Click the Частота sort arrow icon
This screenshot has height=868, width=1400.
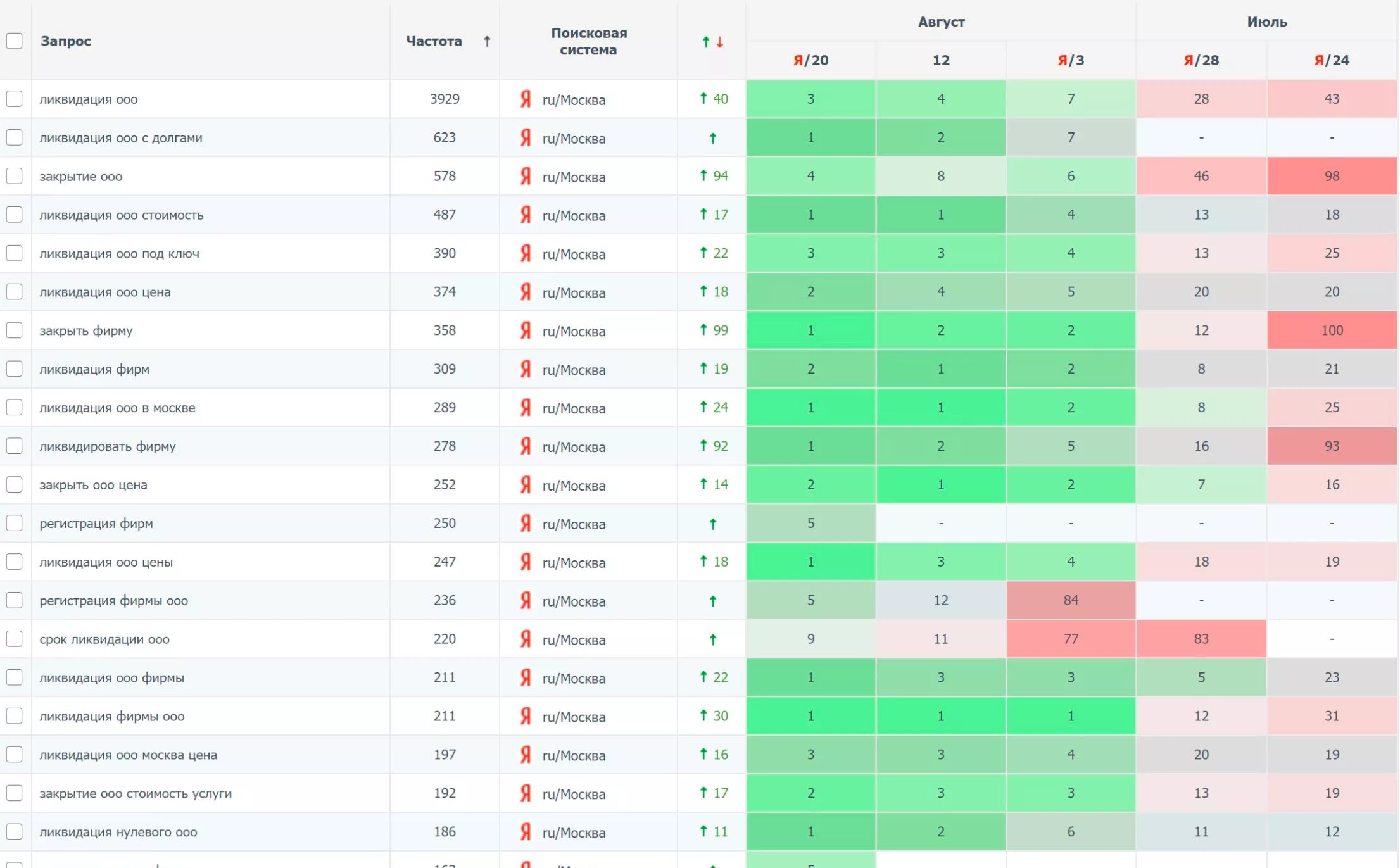tap(486, 42)
